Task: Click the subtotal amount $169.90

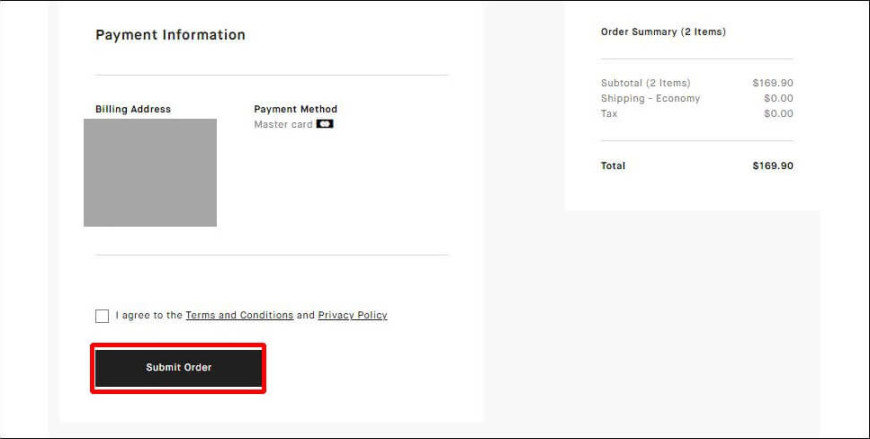Action: (773, 83)
